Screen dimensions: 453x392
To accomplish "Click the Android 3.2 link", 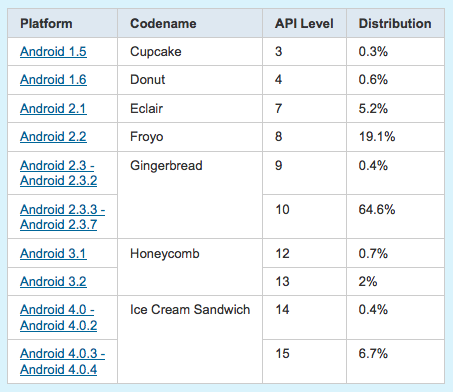I will (x=53, y=282).
